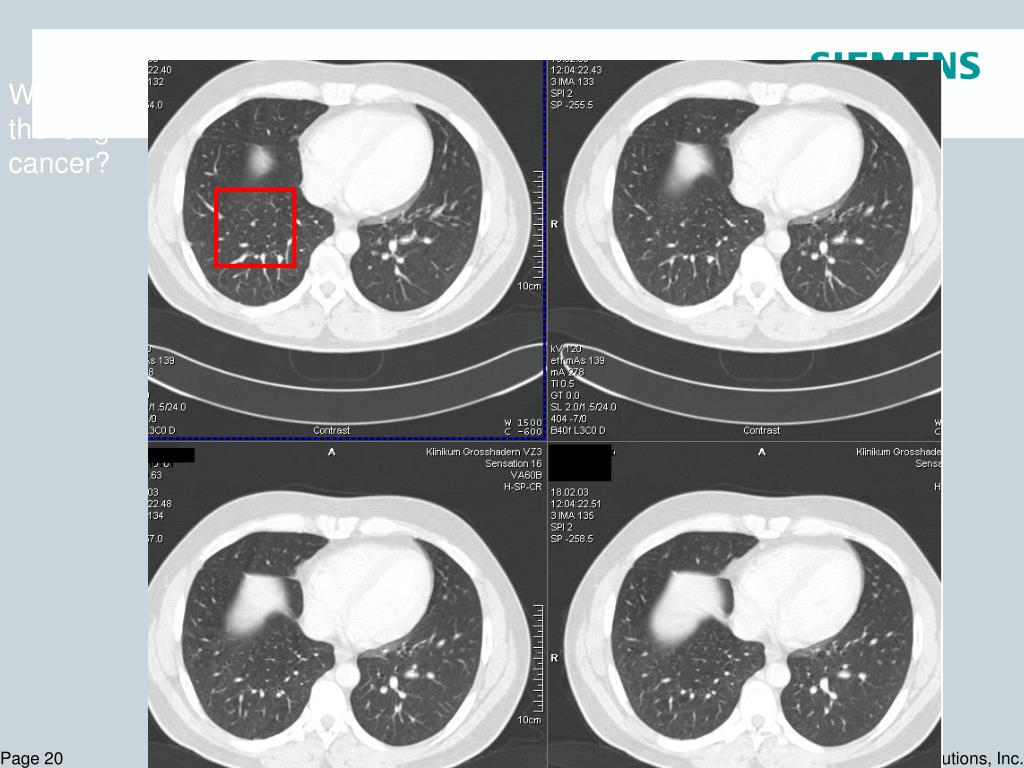Screen dimensions: 1024x768
Task: Click the 'SL 2.0/1.5/24.0' value
Action: (583, 407)
